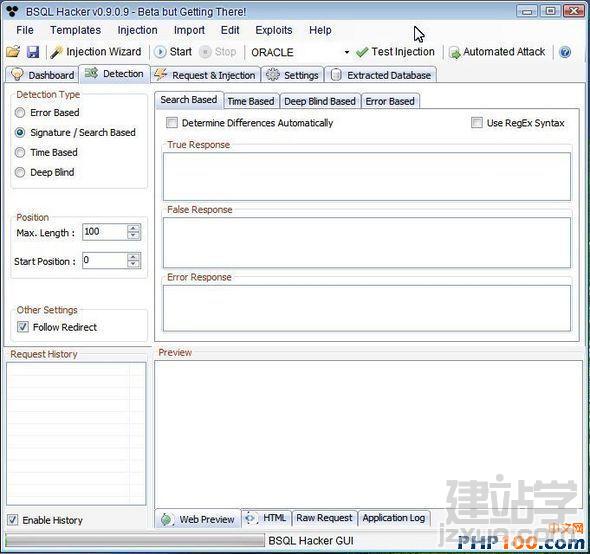The height and width of the screenshot is (554, 590).
Task: Start Automated Attack
Action: [497, 52]
